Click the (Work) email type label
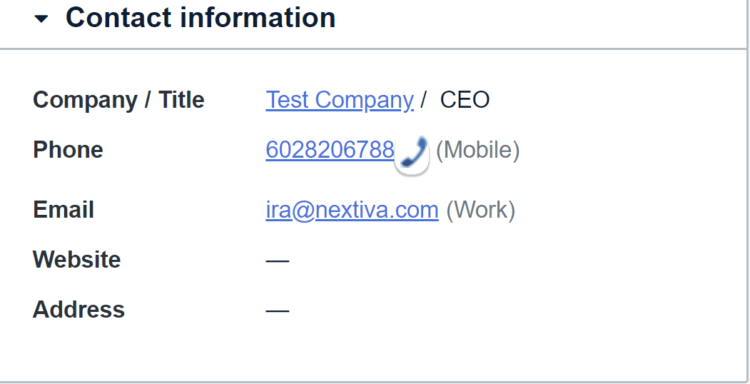 480,210
